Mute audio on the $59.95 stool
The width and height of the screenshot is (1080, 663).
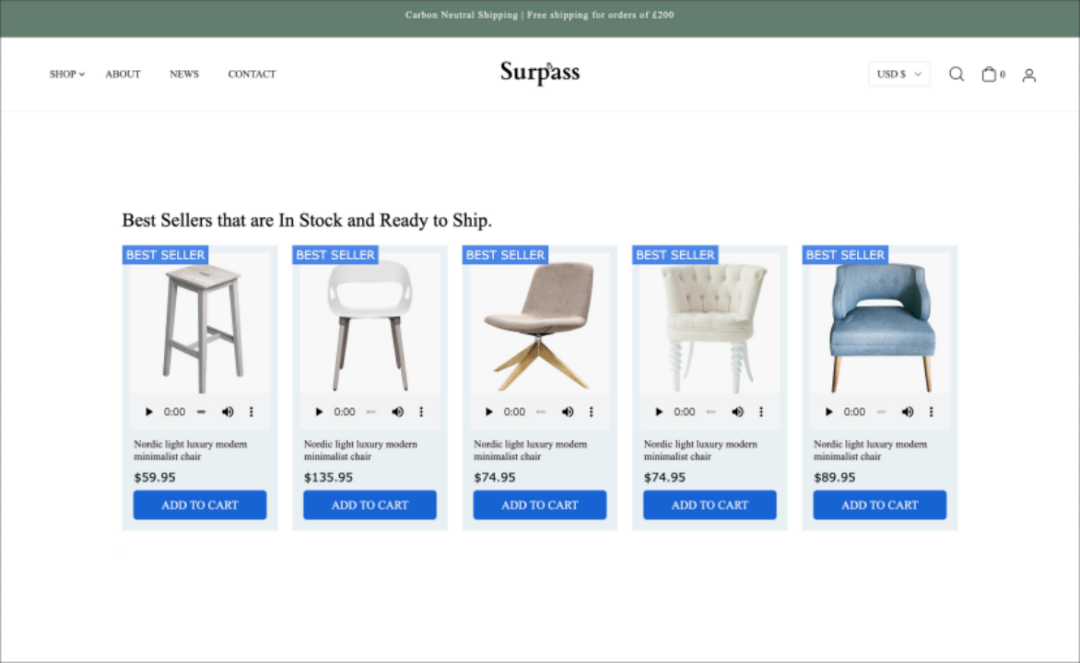point(227,412)
